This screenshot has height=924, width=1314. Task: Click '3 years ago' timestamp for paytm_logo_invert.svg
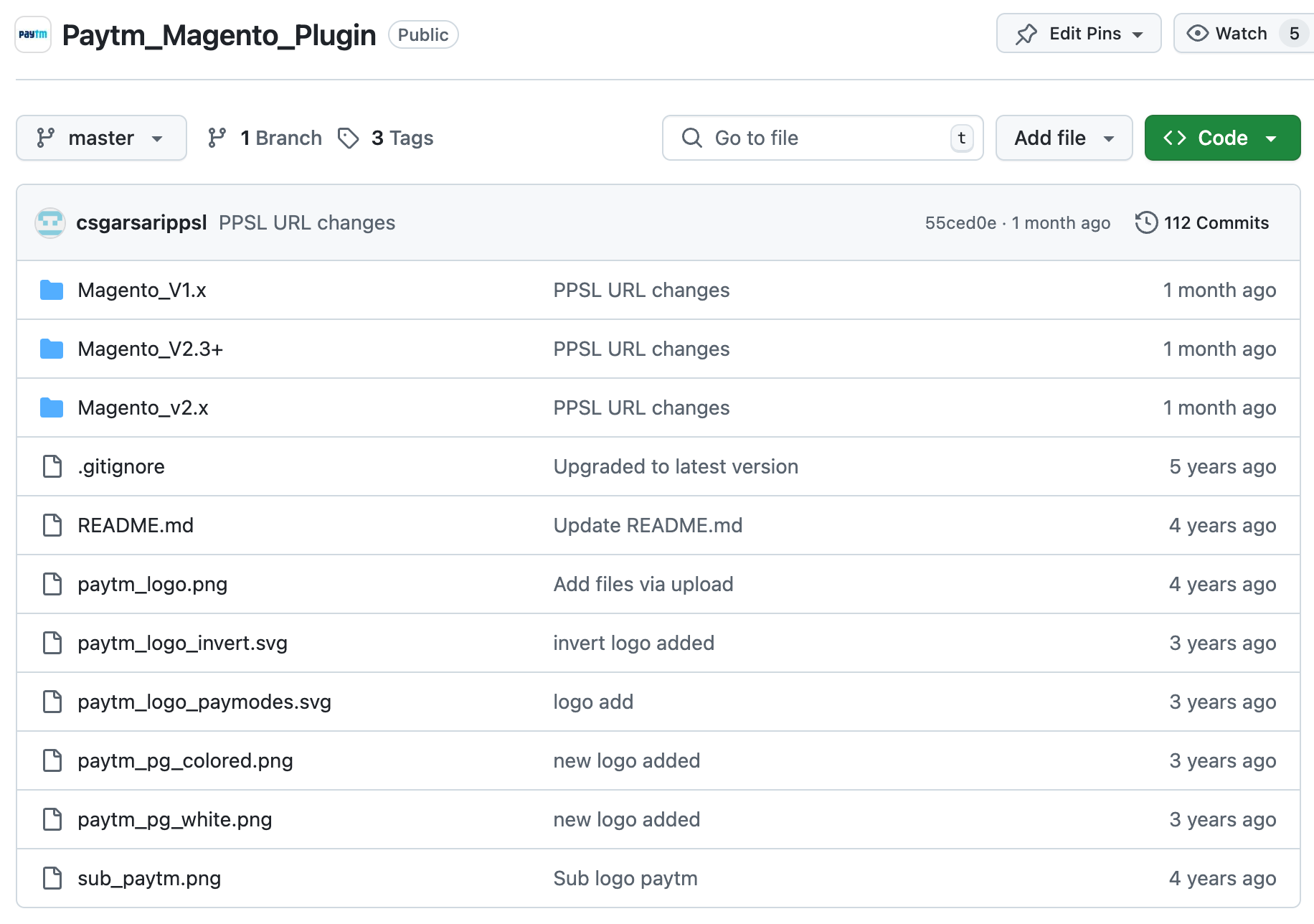coord(1223,643)
